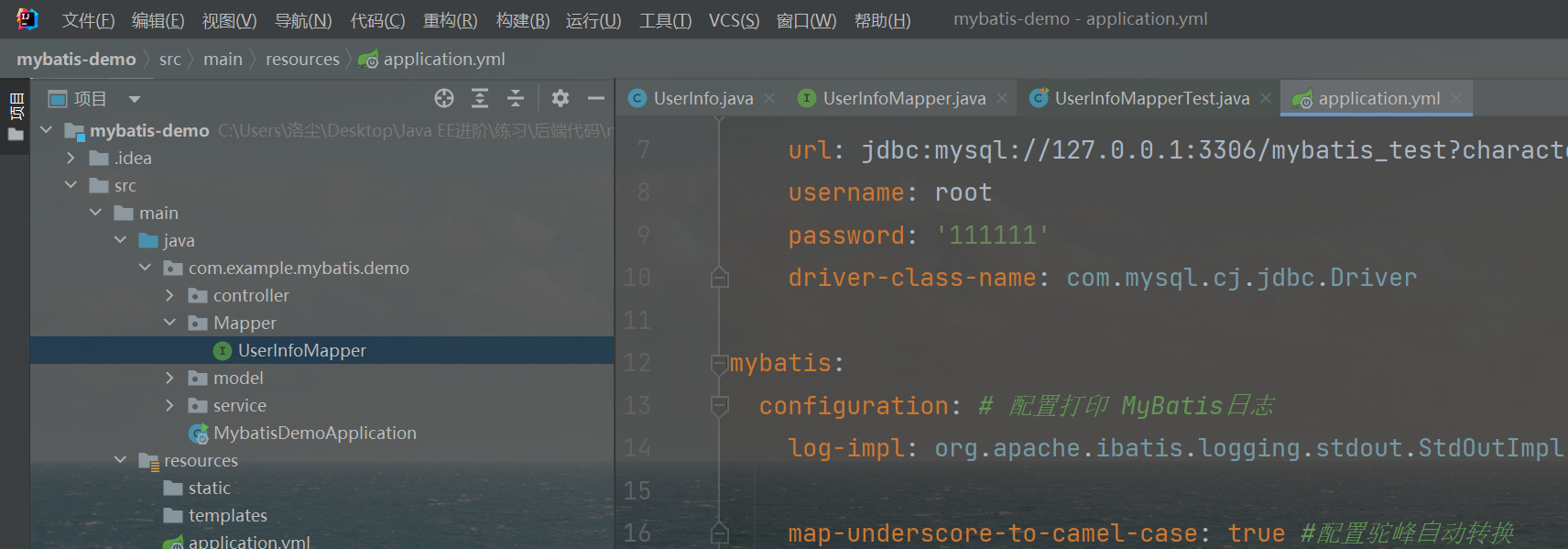Collapse the java folder node
This screenshot has width=1568, height=549.
tap(121, 240)
